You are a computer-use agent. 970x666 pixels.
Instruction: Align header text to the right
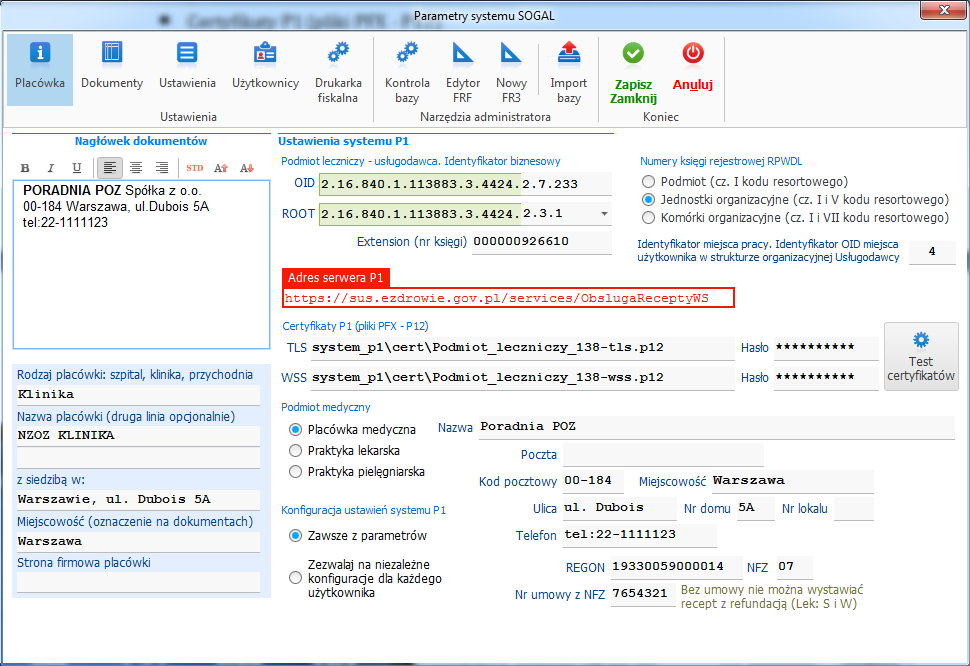tap(162, 168)
